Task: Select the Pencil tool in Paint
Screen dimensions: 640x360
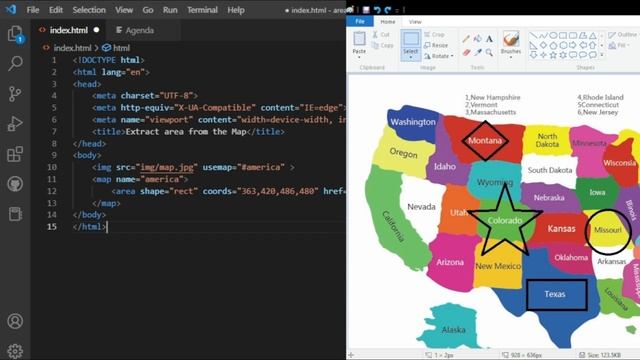Action: point(466,39)
